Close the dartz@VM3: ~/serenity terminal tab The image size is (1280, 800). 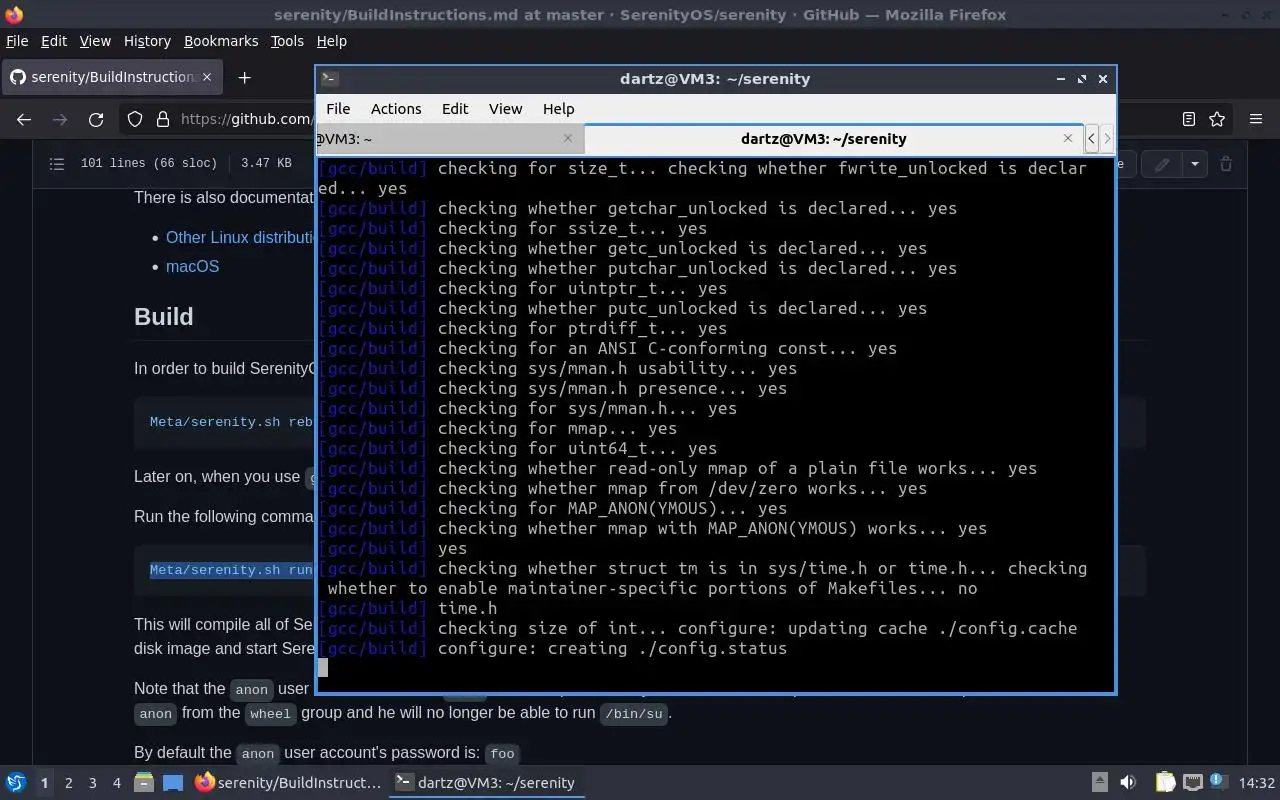click(x=1068, y=138)
